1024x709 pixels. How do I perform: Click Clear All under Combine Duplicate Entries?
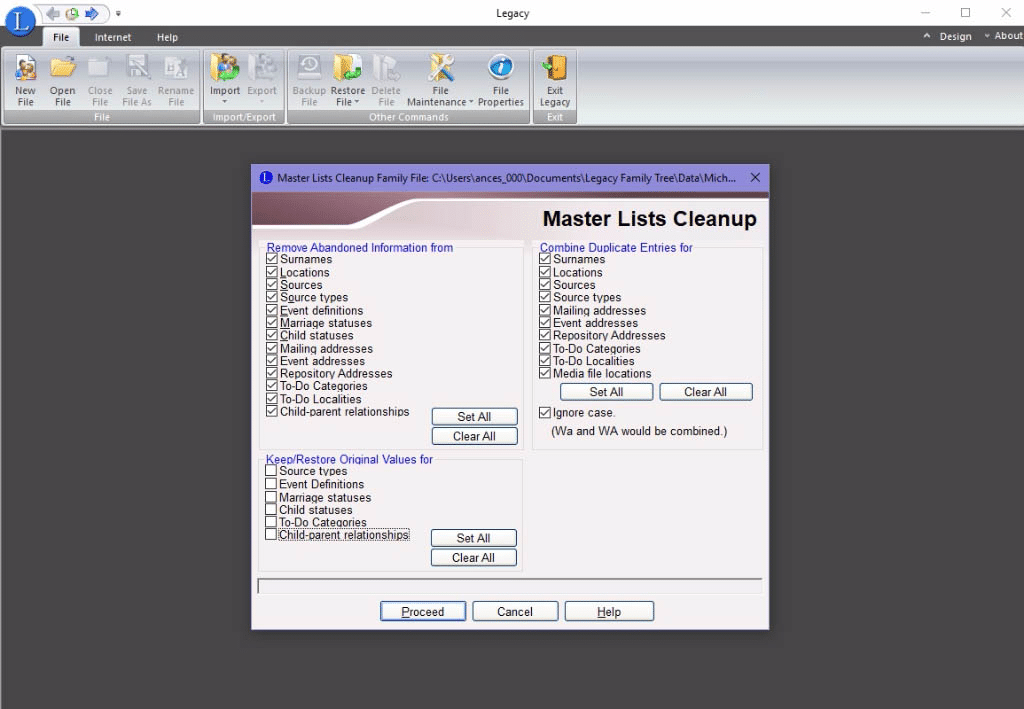pos(705,392)
